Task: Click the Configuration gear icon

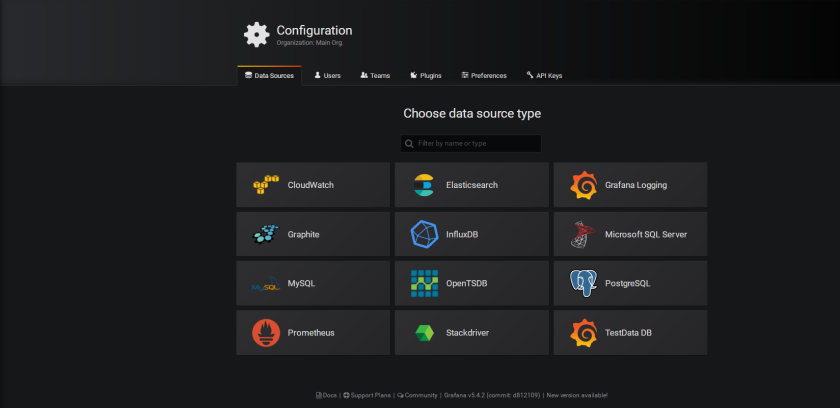Action: pyautogui.click(x=257, y=35)
